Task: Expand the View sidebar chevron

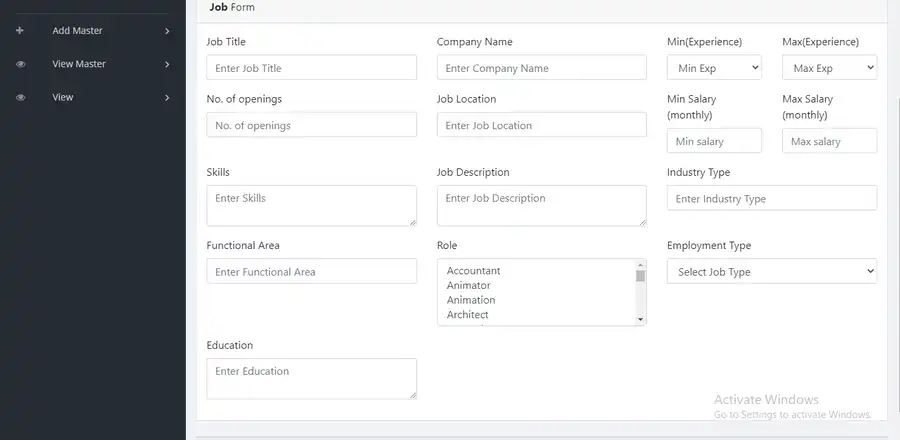Action: pos(167,97)
